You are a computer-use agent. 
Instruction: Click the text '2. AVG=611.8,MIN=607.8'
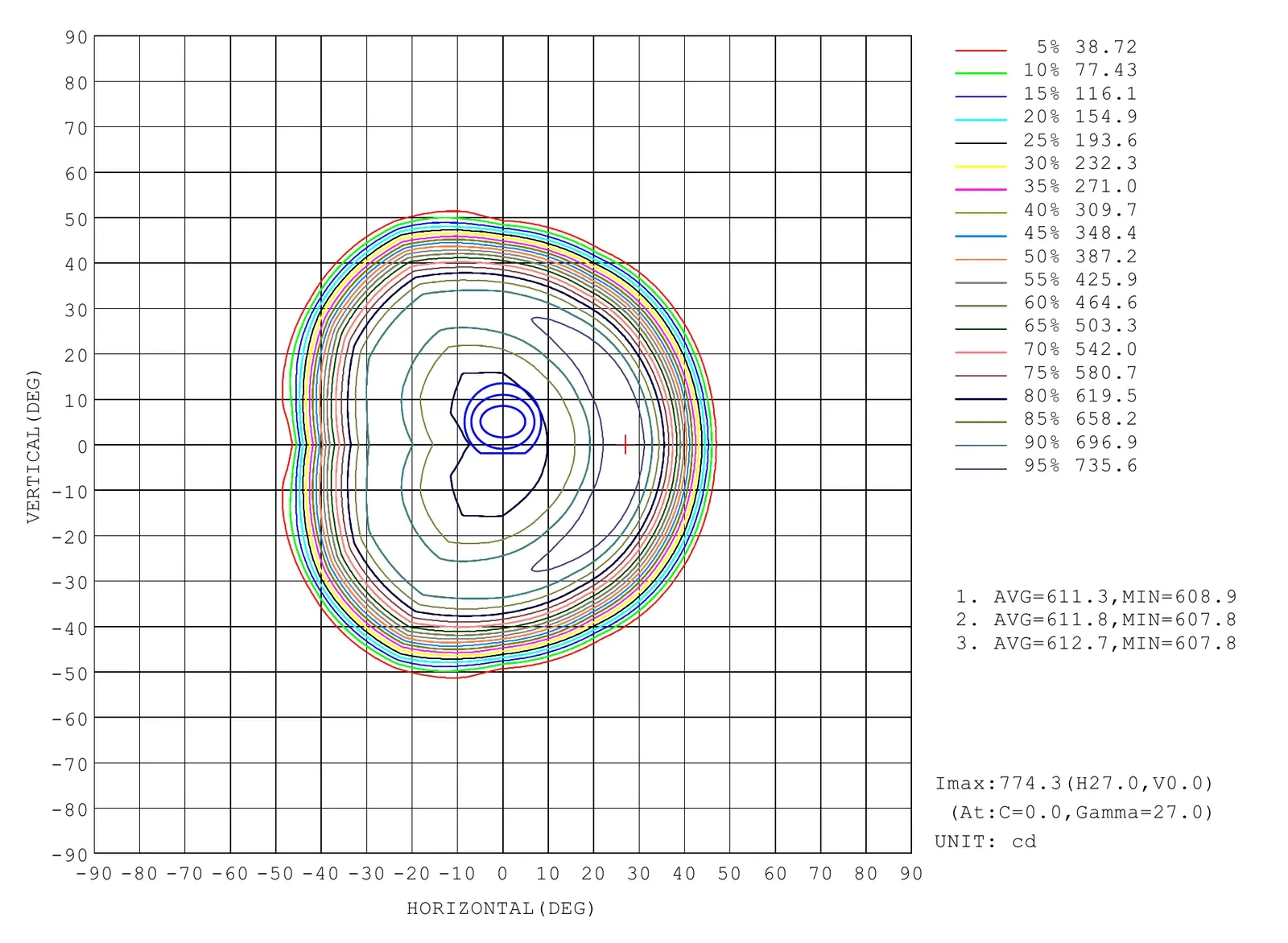tap(1096, 620)
